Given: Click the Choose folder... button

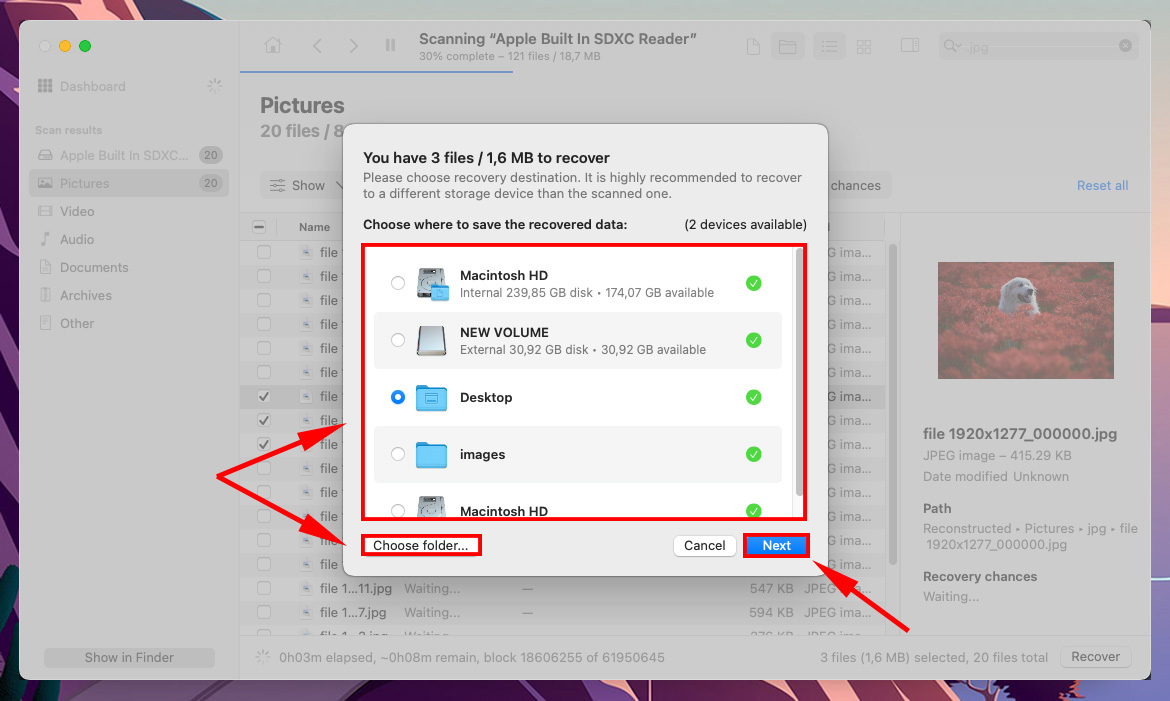Looking at the screenshot, I should pos(420,546).
